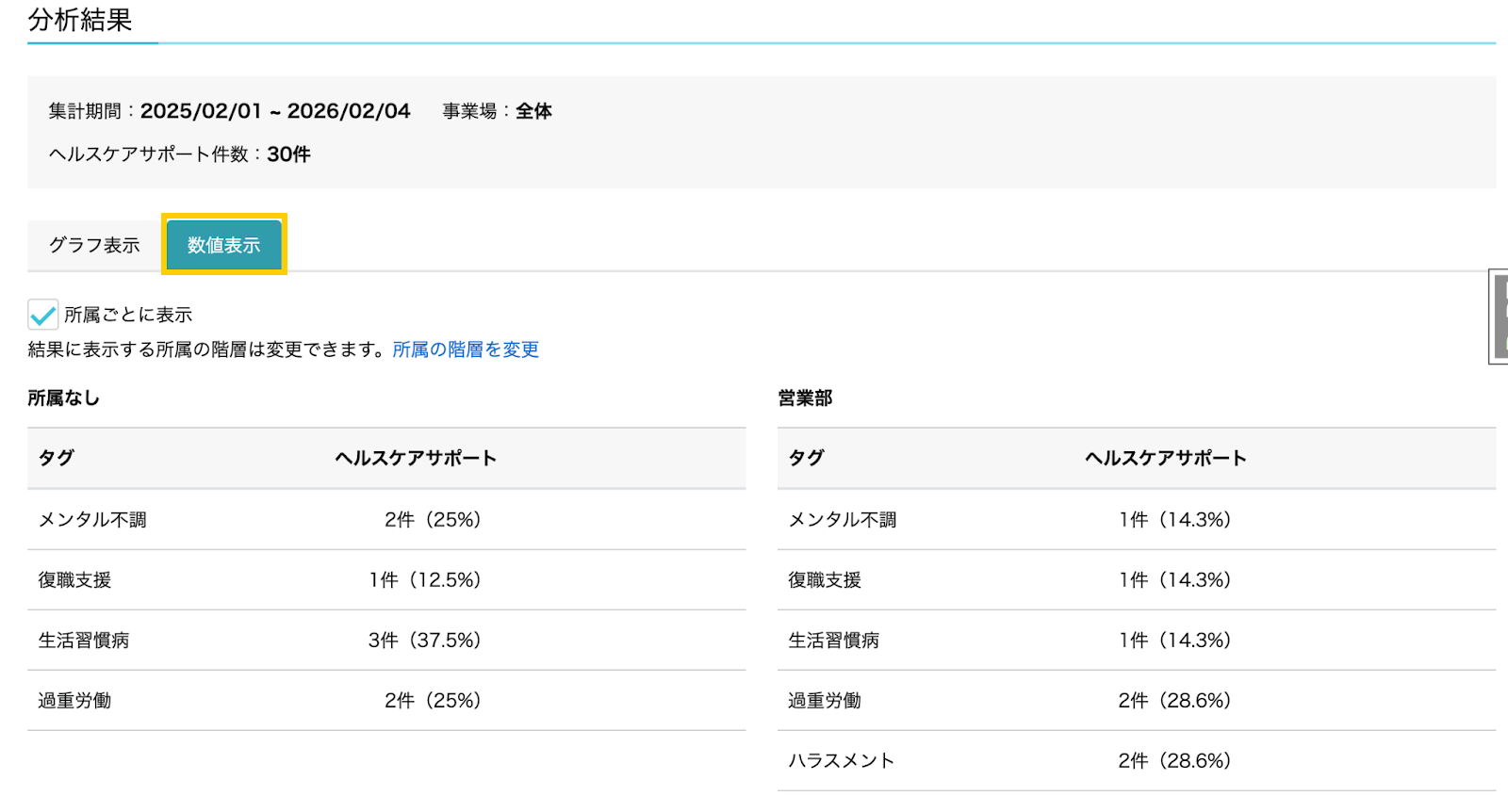Click 2件 (28.6%) in 営業部 過重労働 row
1508x812 pixels.
pos(1175,701)
